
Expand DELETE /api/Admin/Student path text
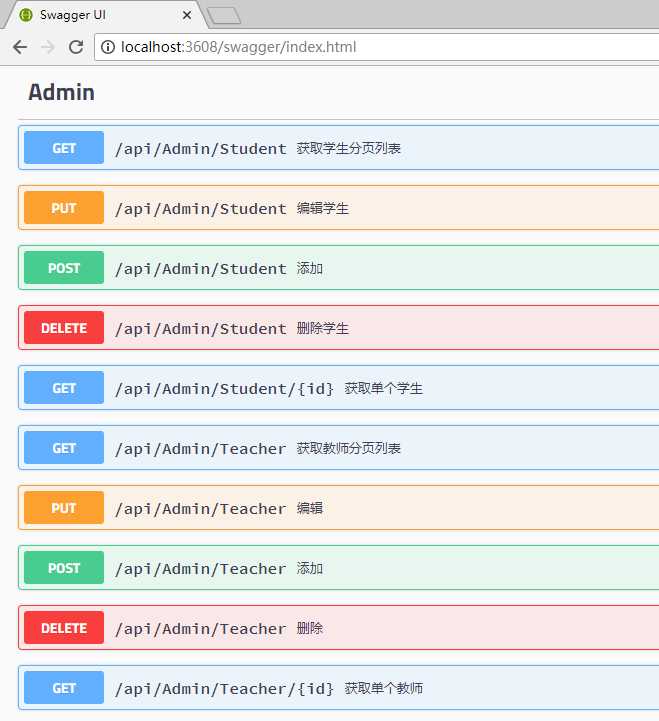201,329
